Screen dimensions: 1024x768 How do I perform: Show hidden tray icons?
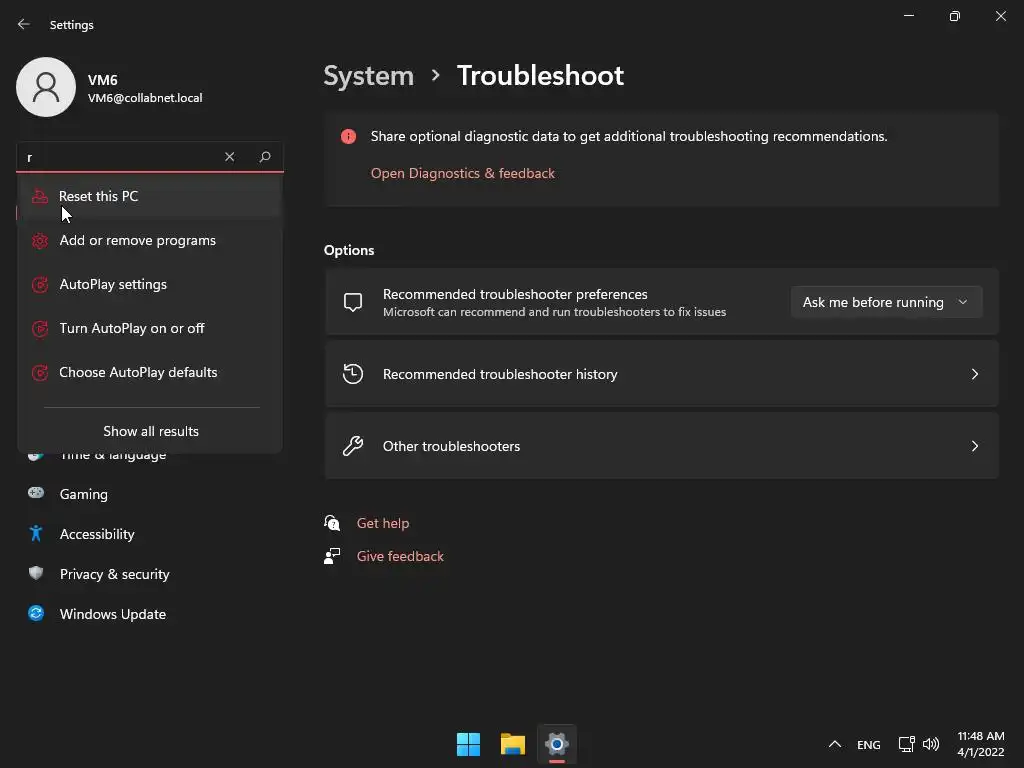click(835, 744)
